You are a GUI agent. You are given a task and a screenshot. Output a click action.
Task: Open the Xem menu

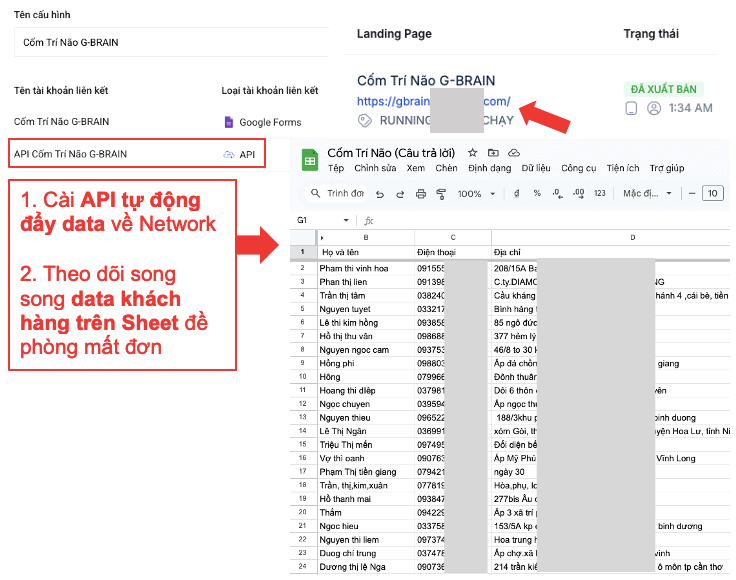point(415,168)
